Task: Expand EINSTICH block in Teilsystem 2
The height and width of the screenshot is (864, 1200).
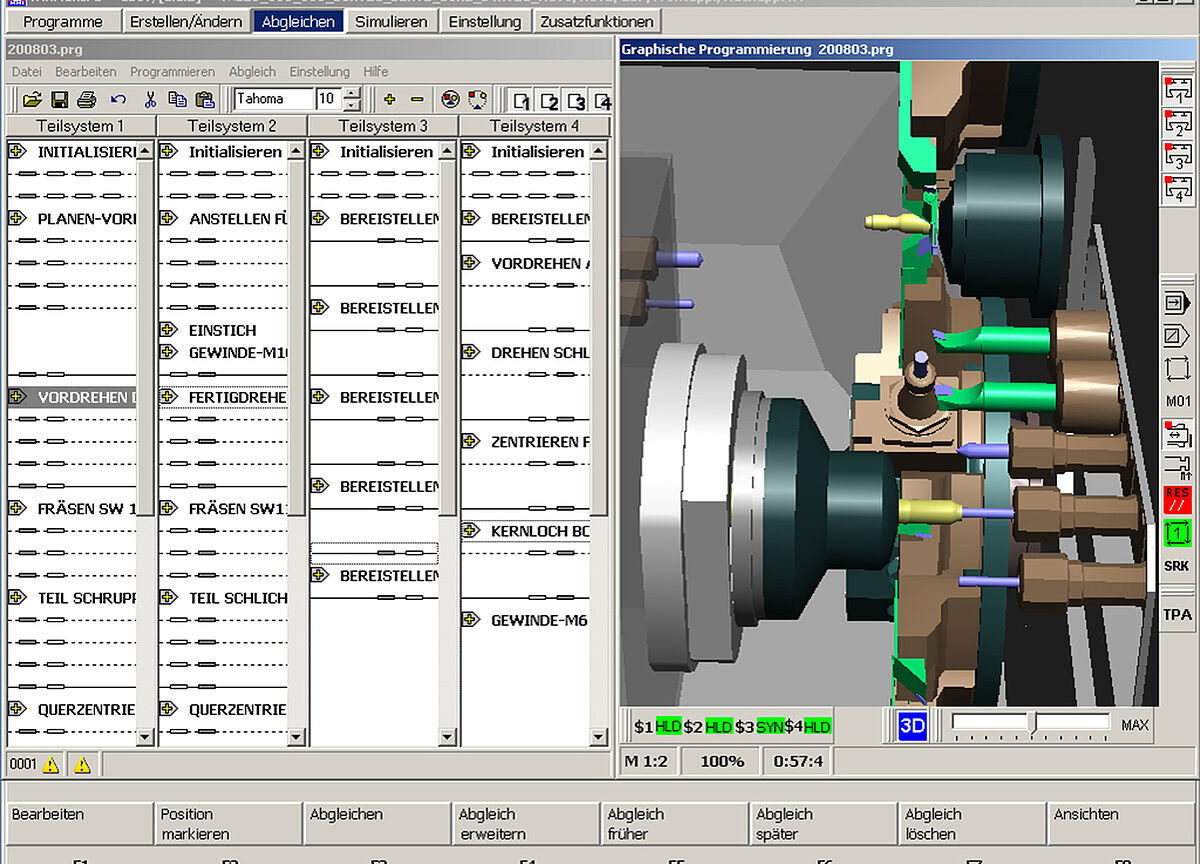Action: tap(168, 330)
